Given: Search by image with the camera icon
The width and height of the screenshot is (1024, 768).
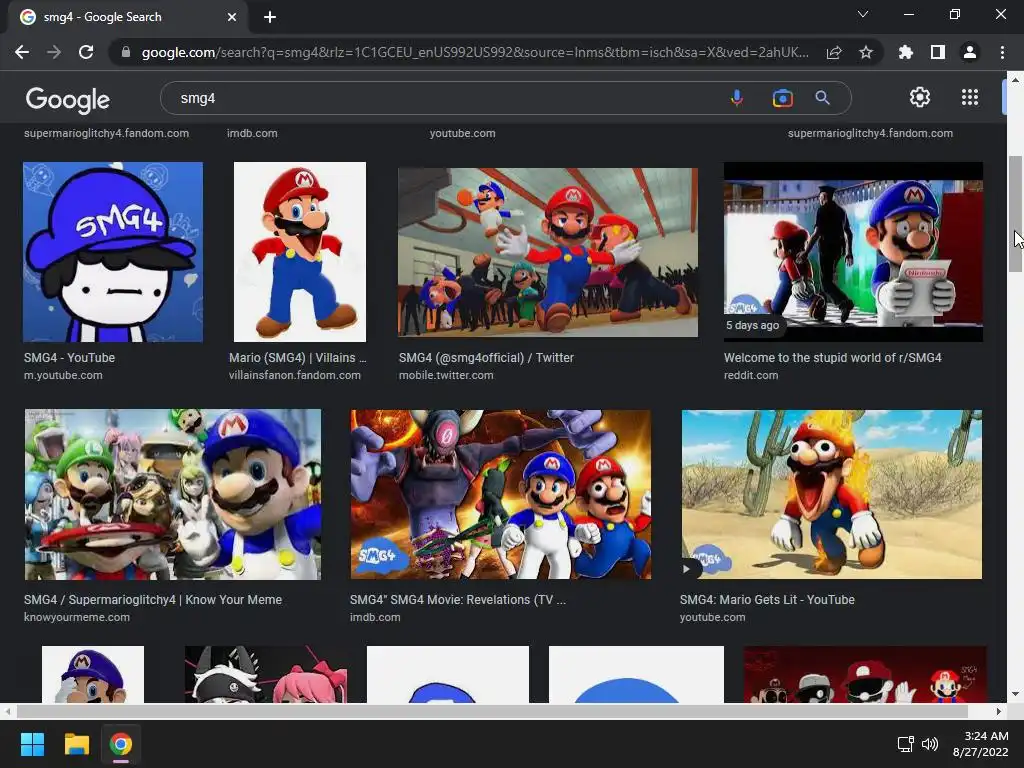Looking at the screenshot, I should click(x=782, y=98).
